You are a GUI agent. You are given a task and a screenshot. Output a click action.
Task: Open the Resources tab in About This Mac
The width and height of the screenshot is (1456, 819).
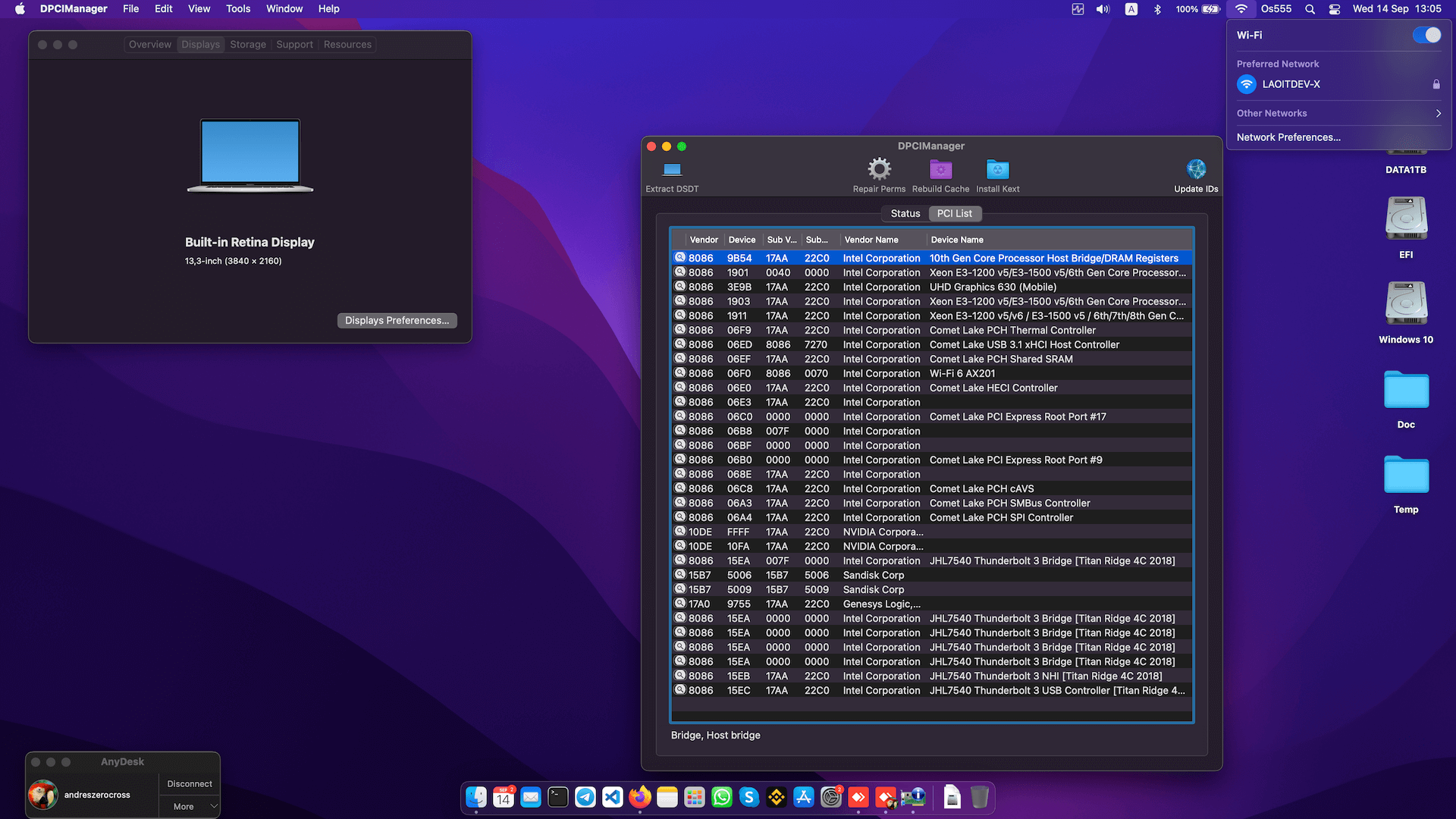(347, 45)
